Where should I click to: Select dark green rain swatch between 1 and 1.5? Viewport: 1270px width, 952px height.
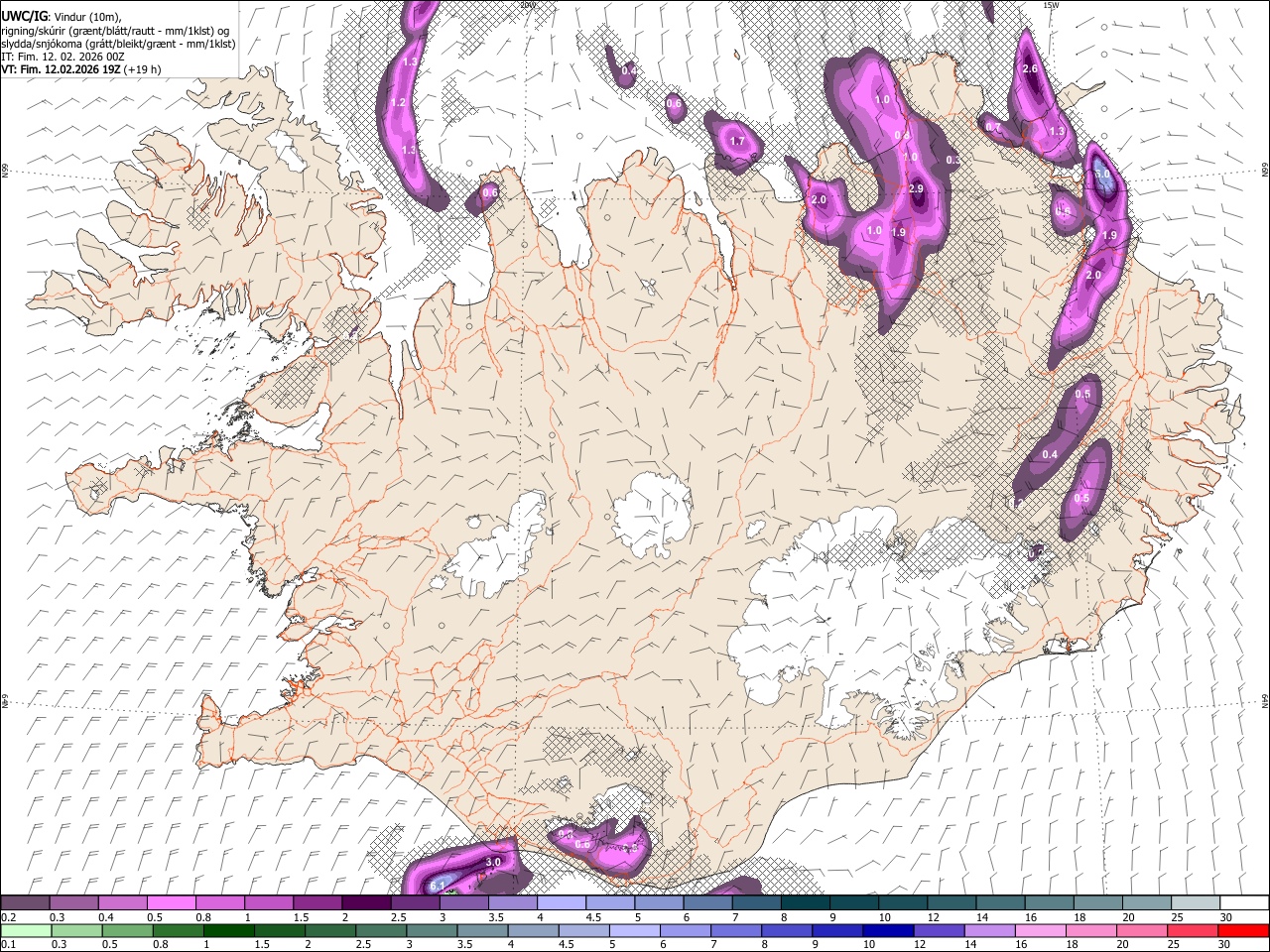point(229,930)
